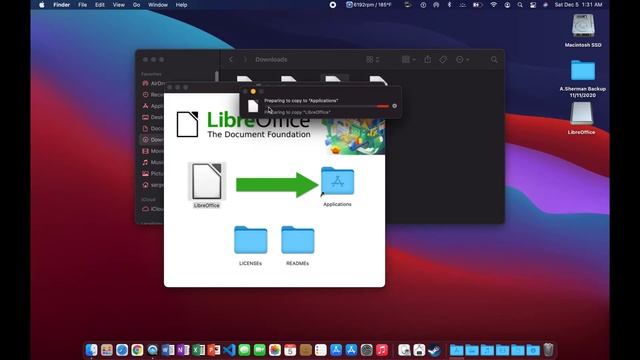The image size is (640, 360).
Task: Open the View menu
Action: [x=118, y=5]
